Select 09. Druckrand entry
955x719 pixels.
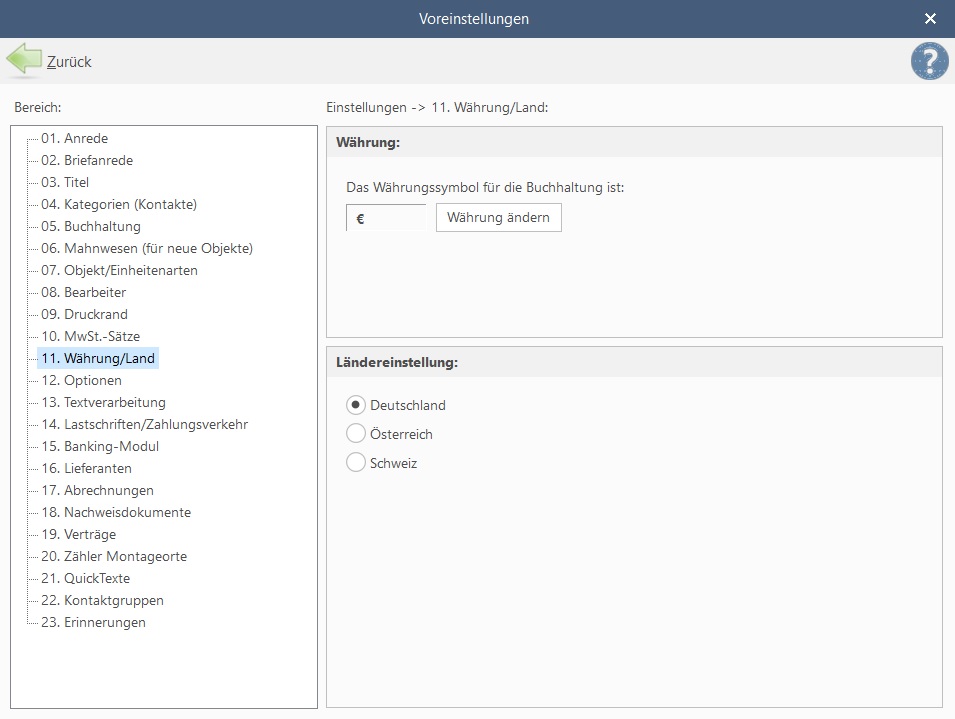pos(85,314)
